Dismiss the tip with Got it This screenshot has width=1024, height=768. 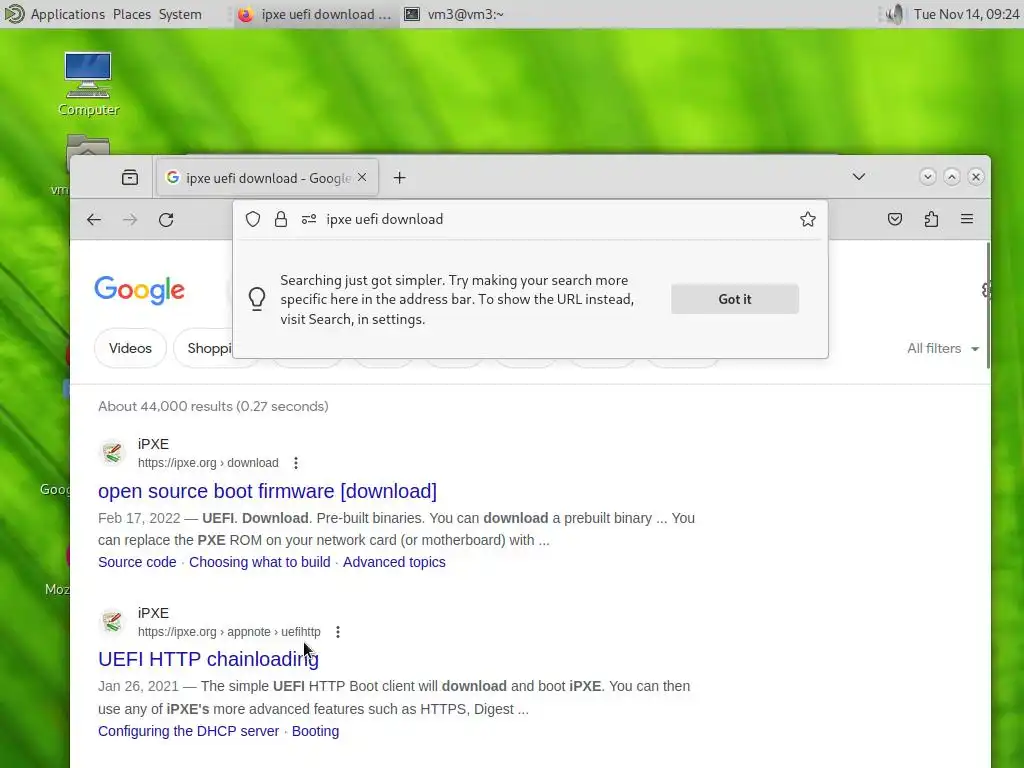(x=735, y=299)
